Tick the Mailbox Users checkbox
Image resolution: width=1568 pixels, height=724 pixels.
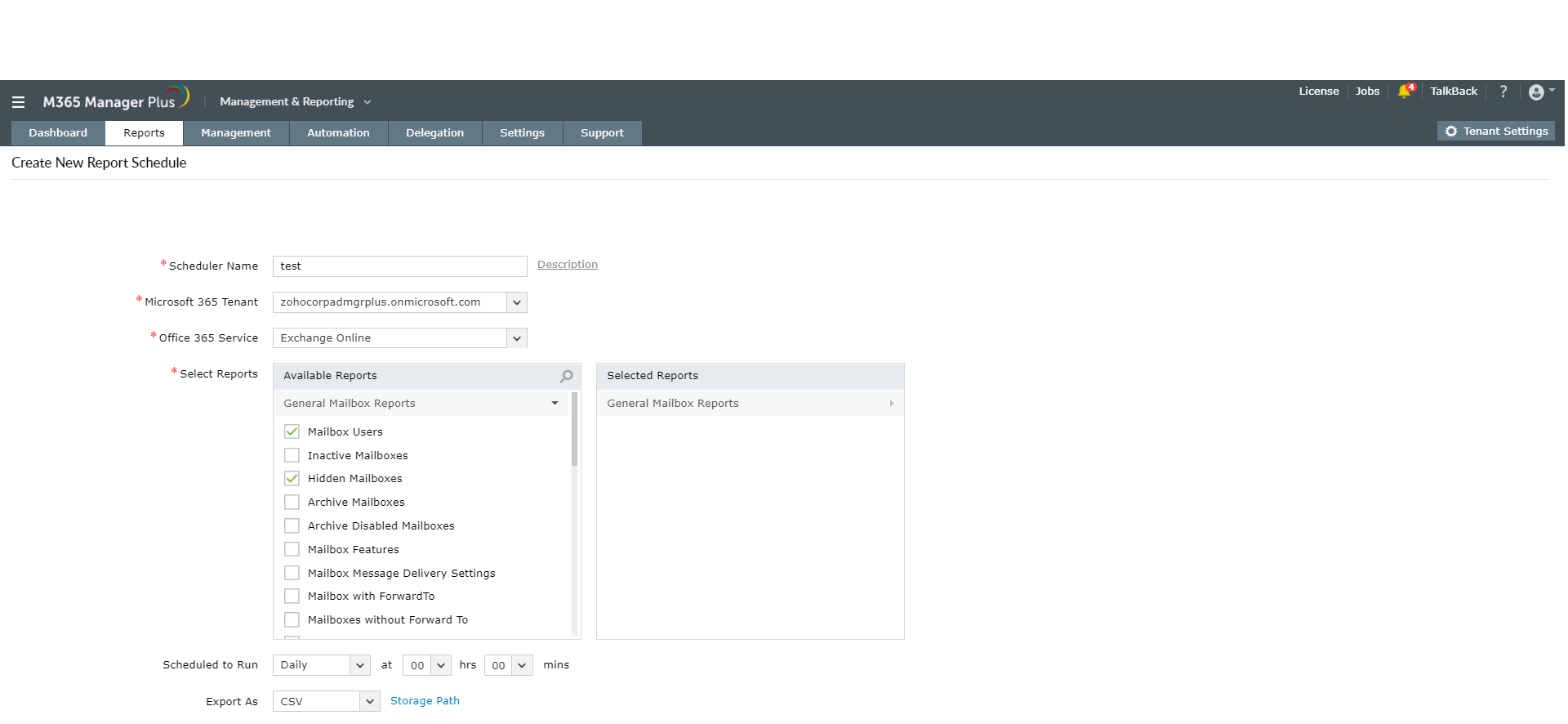292,431
